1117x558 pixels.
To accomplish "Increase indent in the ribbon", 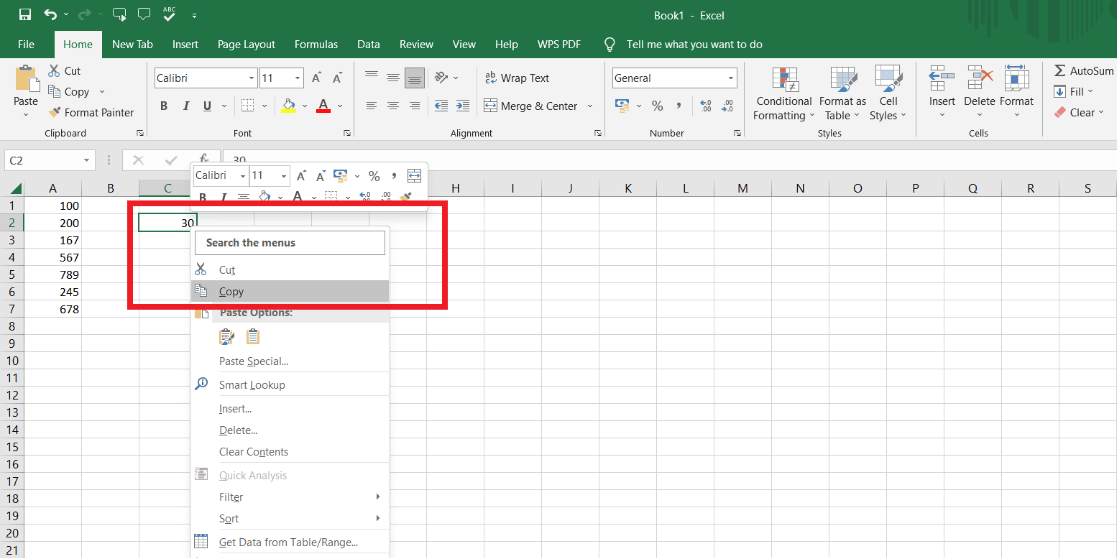I will (462, 105).
